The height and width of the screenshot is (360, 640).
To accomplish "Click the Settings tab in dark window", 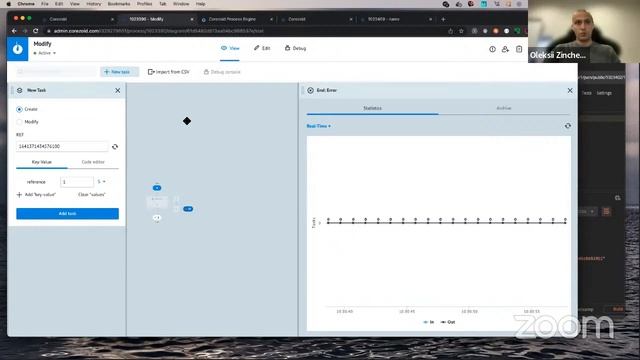I will (x=604, y=93).
